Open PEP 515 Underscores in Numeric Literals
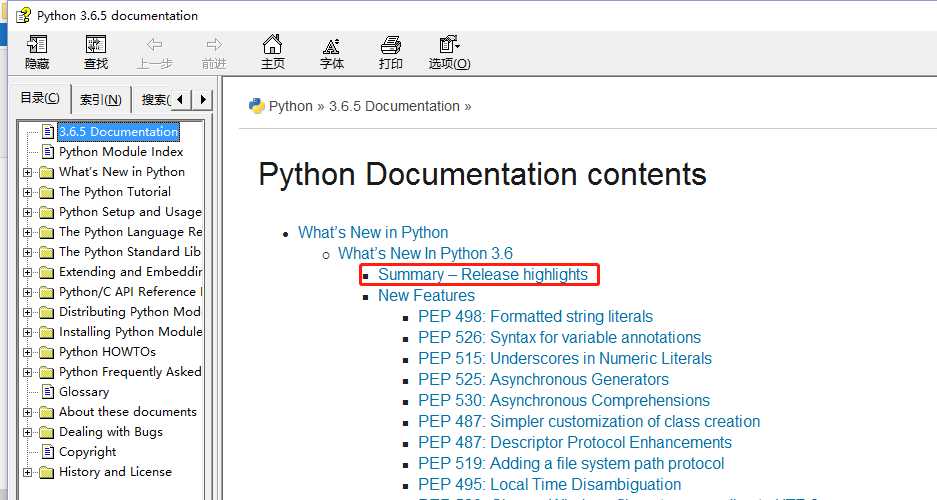937x500 pixels. 565,358
